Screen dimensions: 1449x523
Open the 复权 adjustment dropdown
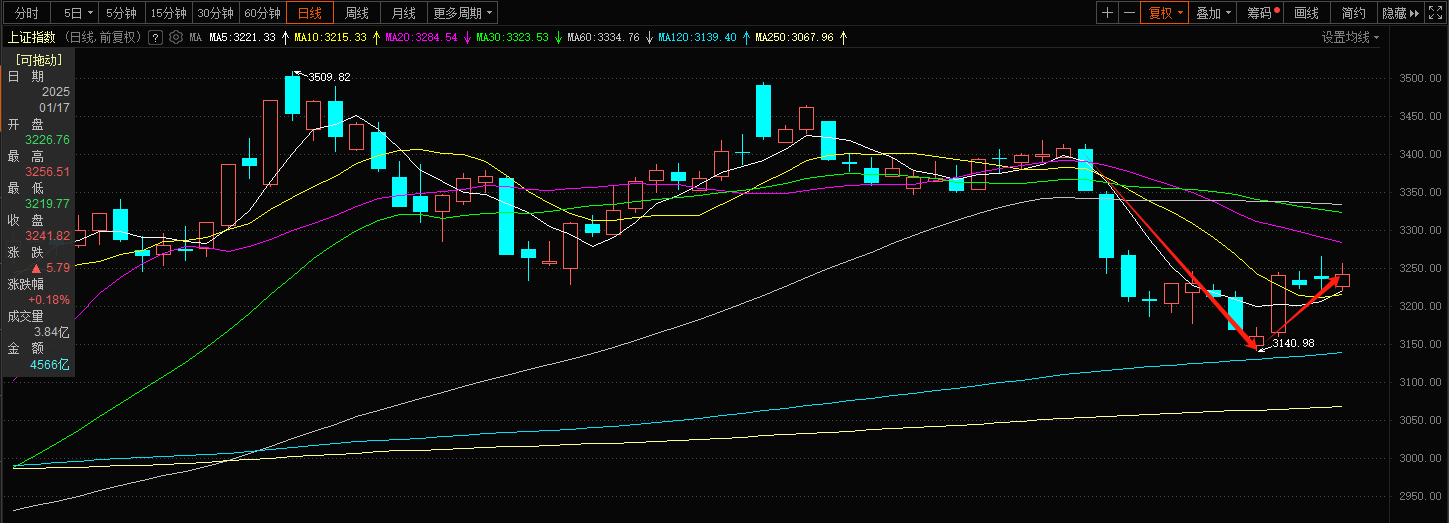(x=1165, y=13)
